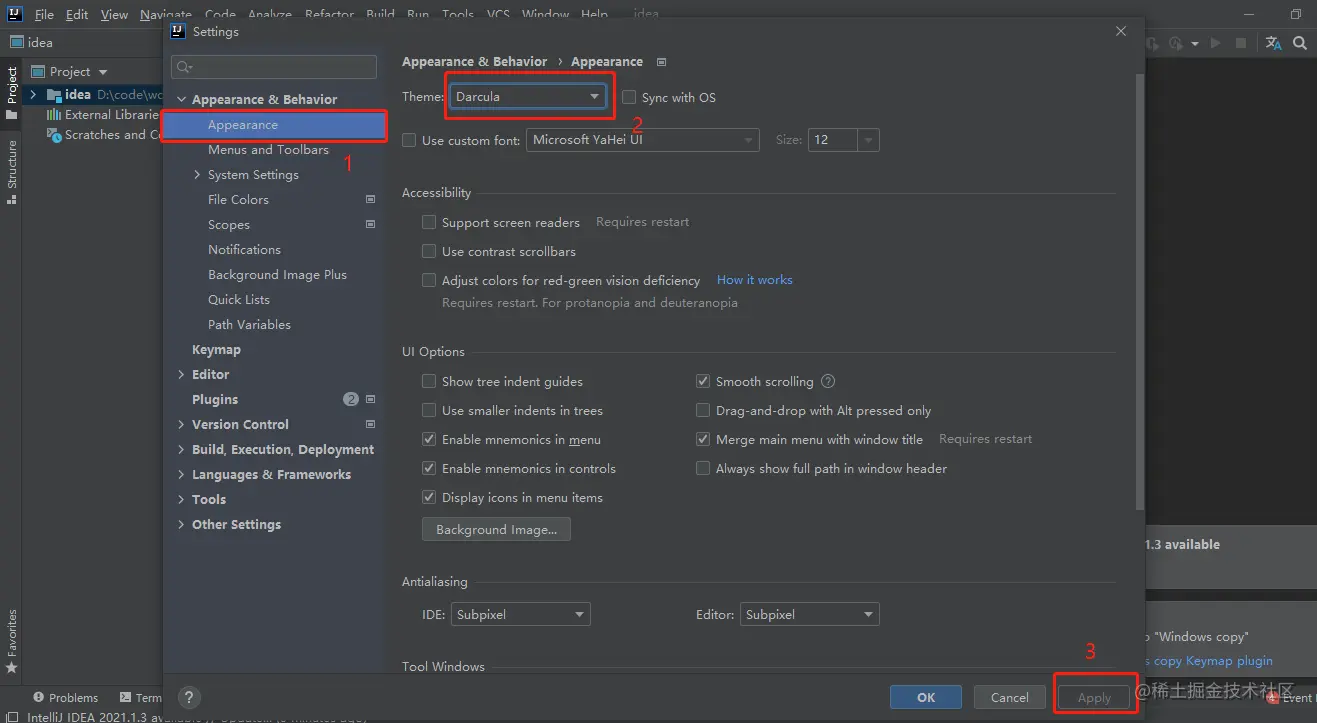Click the idea module folder icon in the tree
The image size is (1317, 723).
coord(54,95)
